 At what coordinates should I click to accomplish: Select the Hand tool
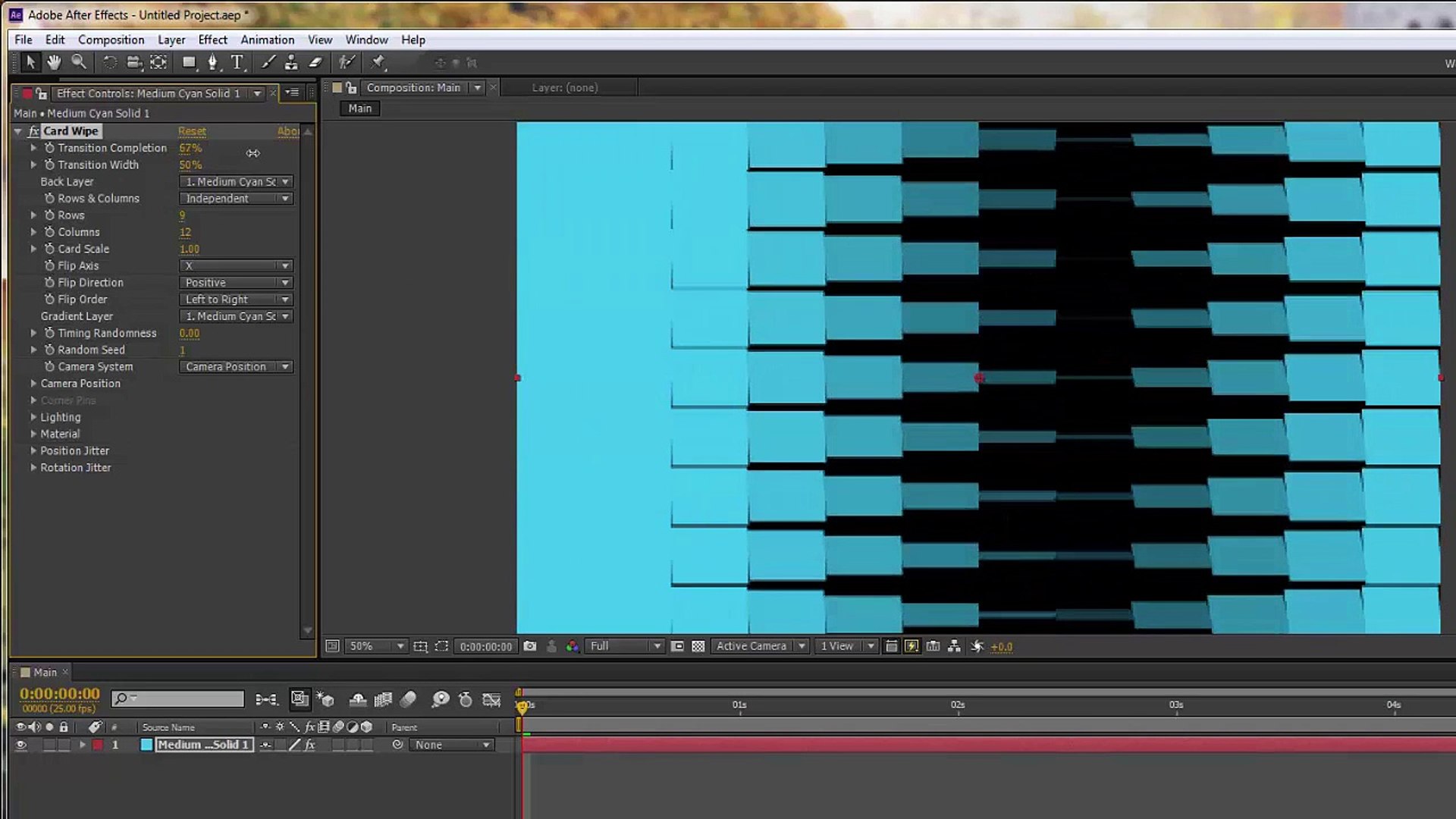coord(54,62)
